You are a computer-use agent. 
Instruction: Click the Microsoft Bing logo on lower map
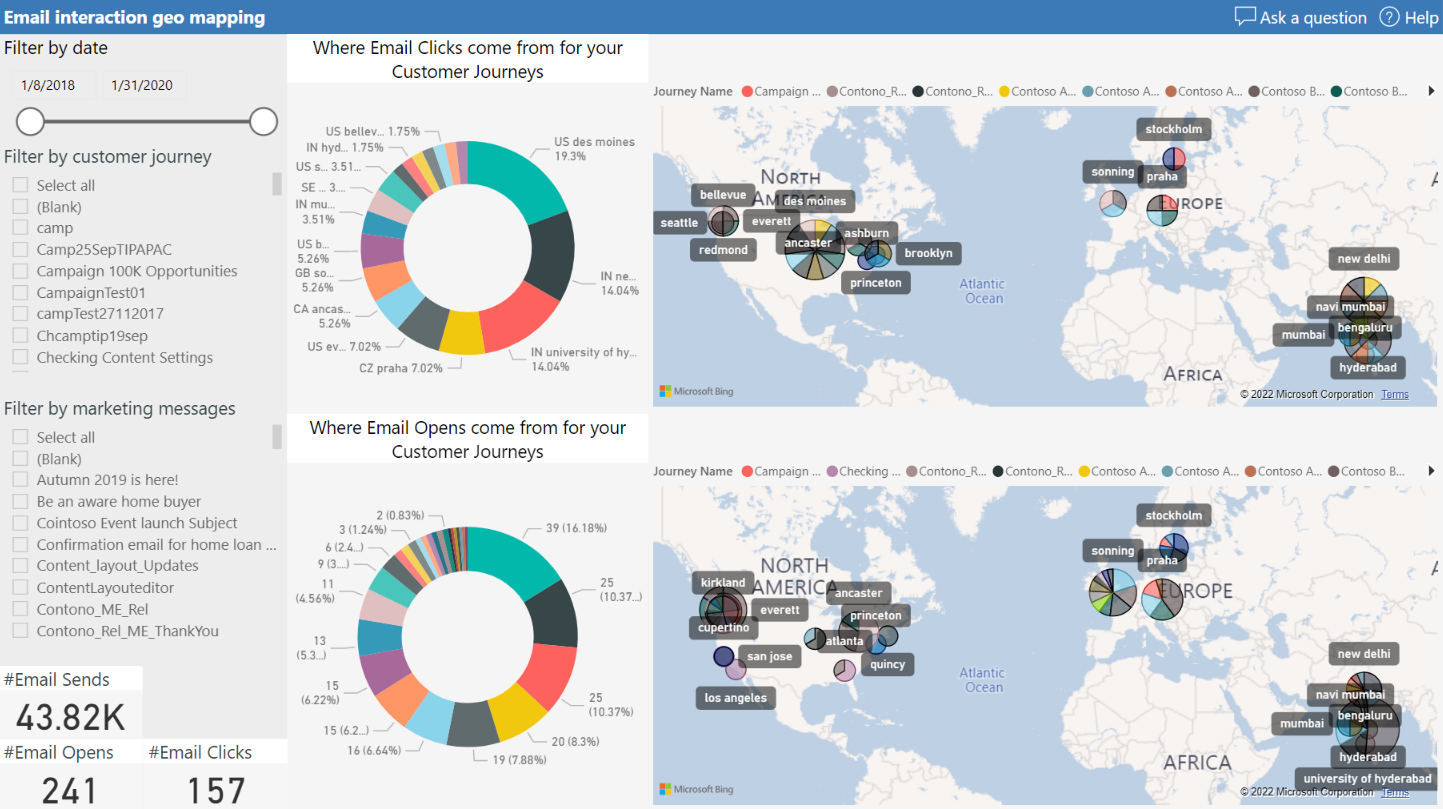(696, 789)
